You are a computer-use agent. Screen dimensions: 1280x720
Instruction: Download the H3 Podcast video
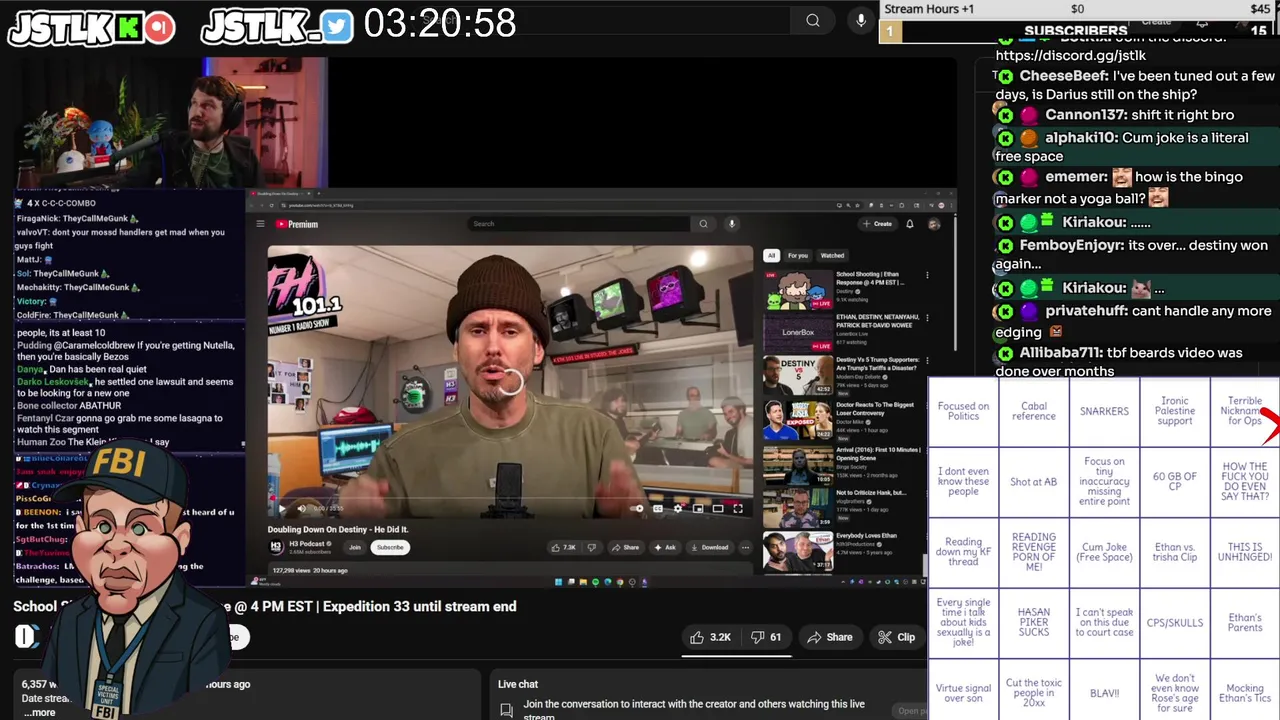pos(710,547)
